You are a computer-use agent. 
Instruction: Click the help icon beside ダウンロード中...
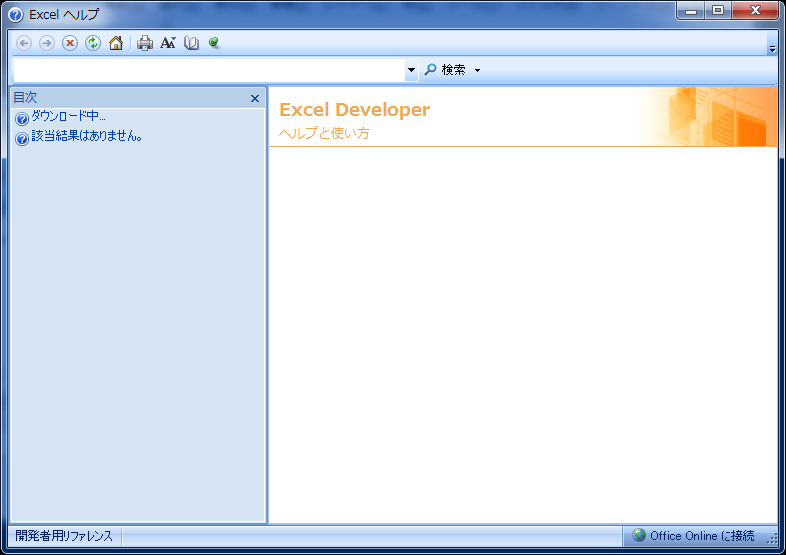[x=22, y=119]
